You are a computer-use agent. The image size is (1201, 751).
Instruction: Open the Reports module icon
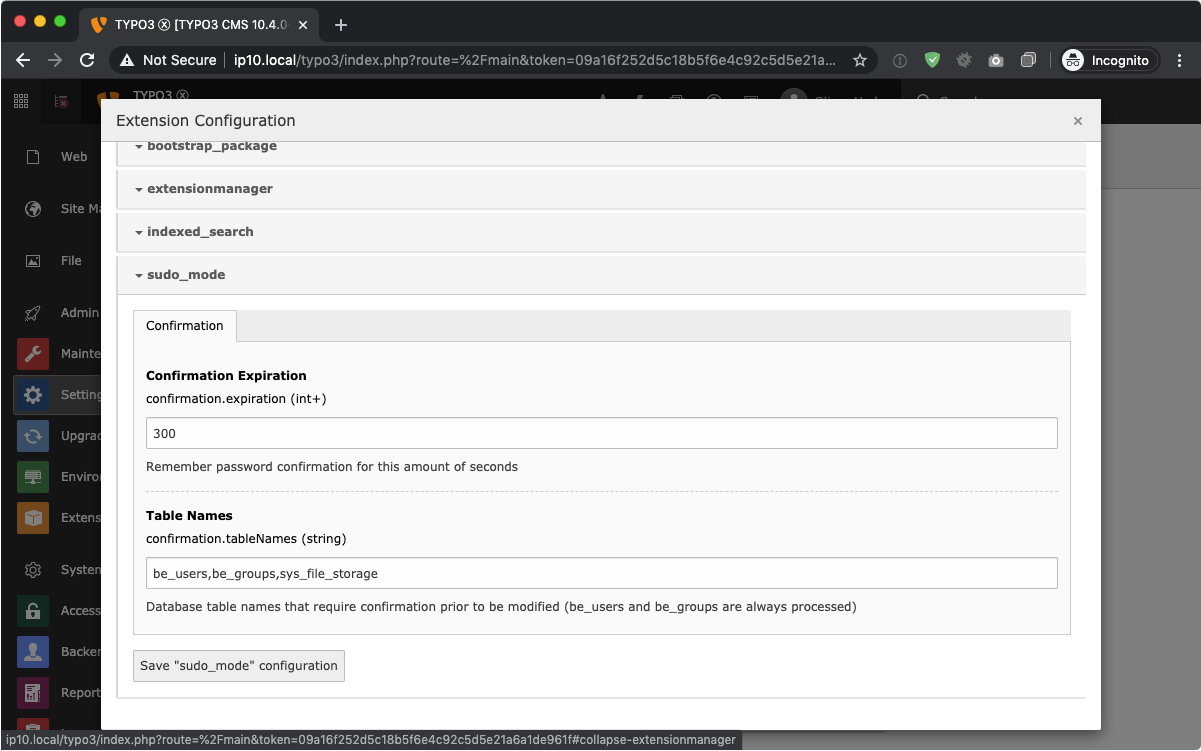[x=33, y=693]
